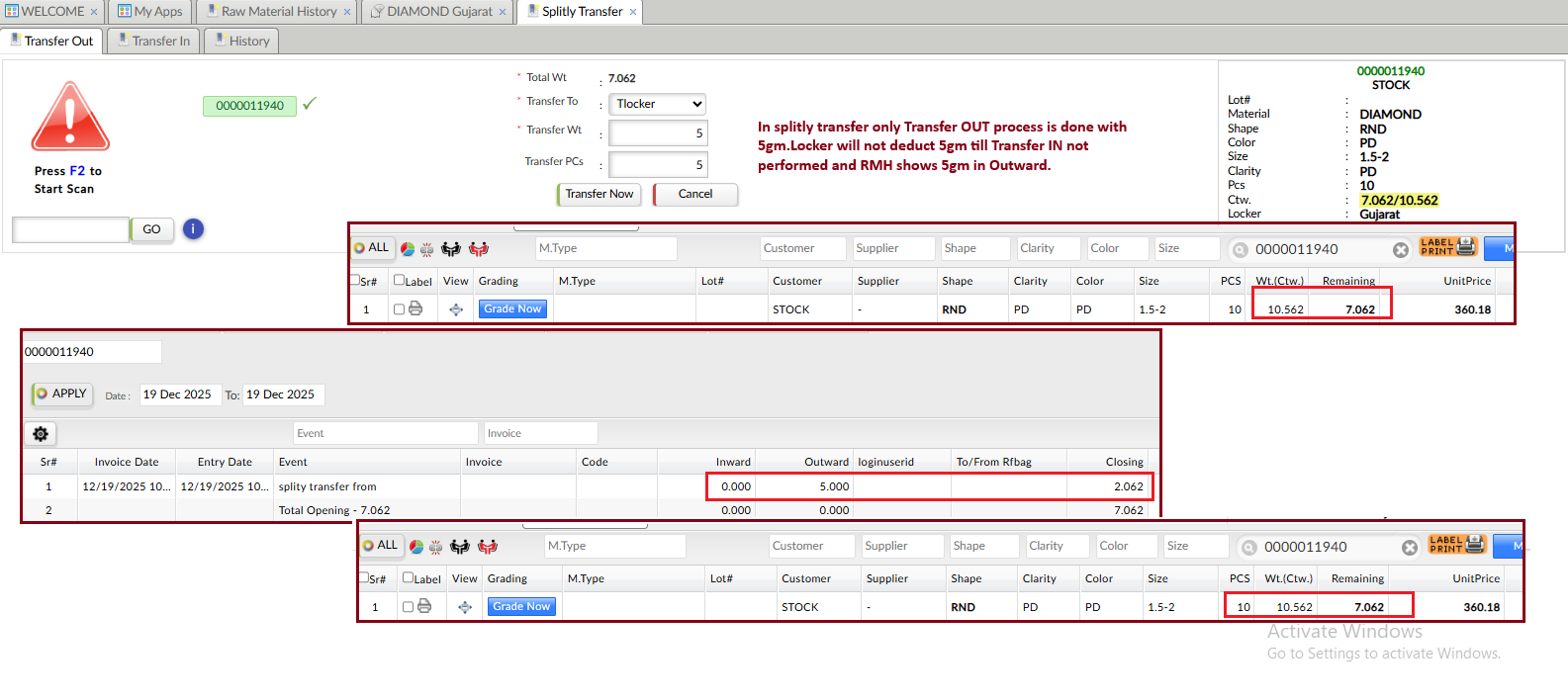Click the APPLY button
The width and height of the screenshot is (1568, 700).
[62, 394]
